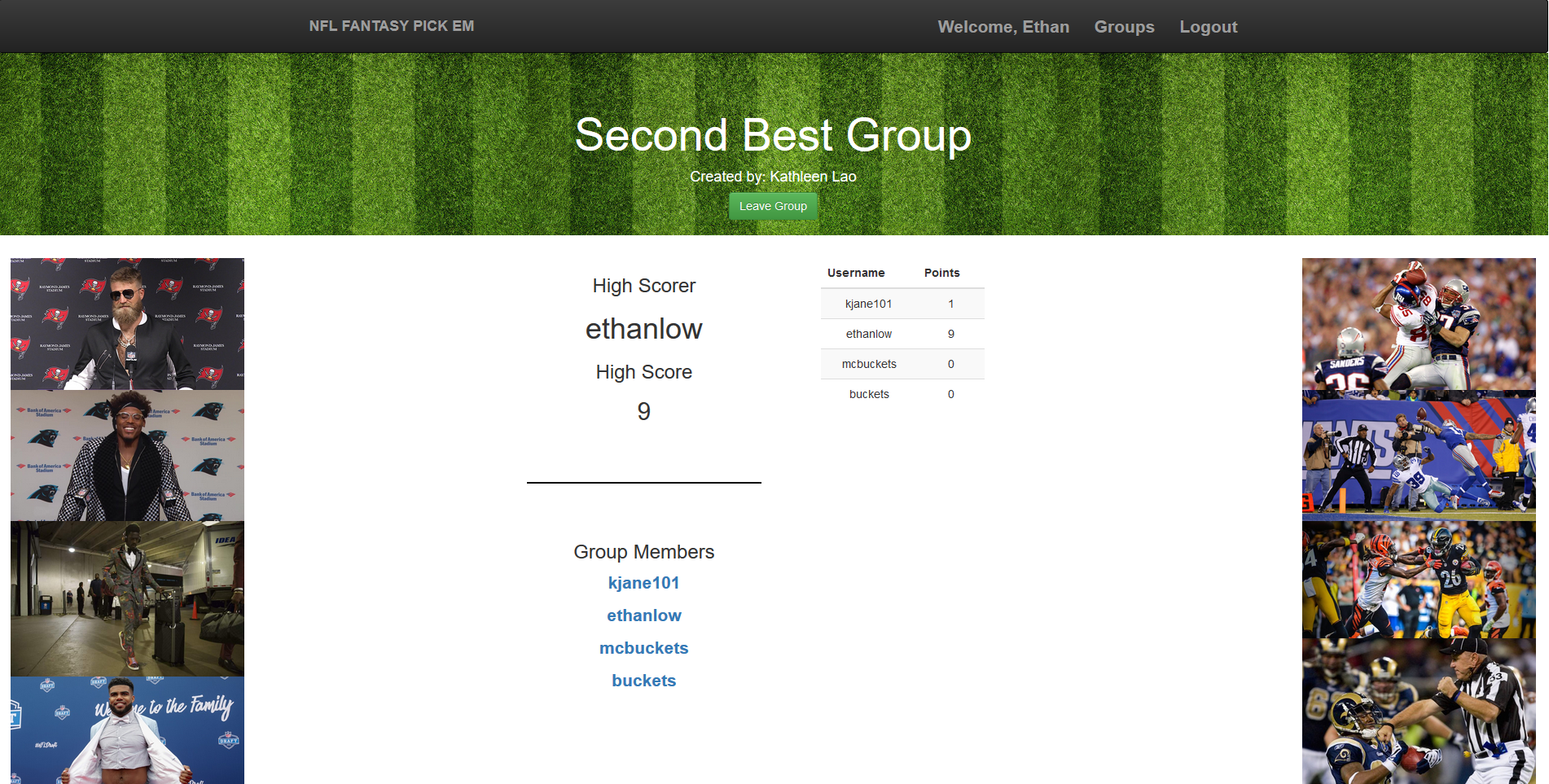Click the Group Members heading

click(643, 552)
